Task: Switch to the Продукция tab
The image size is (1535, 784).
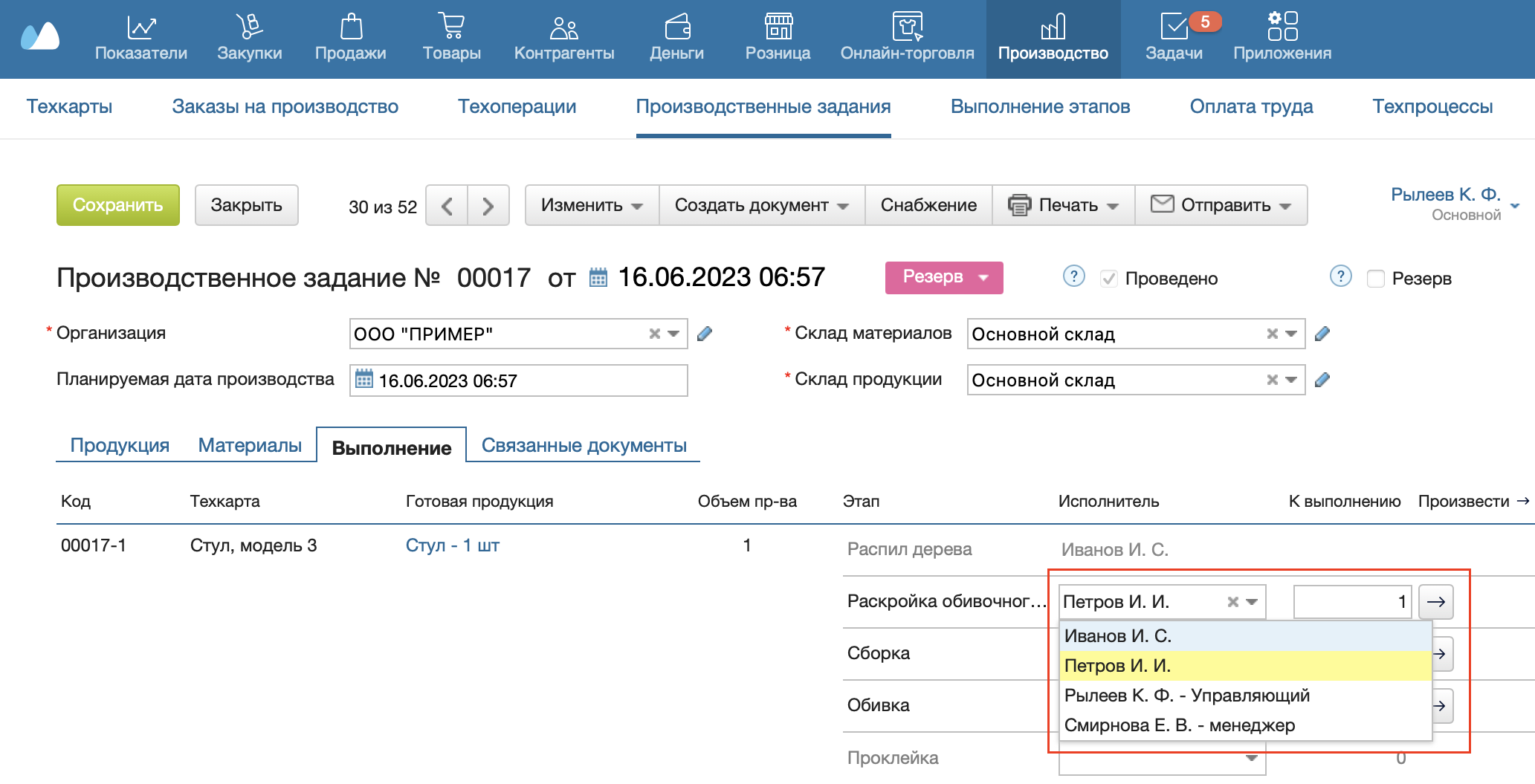Action: (120, 445)
